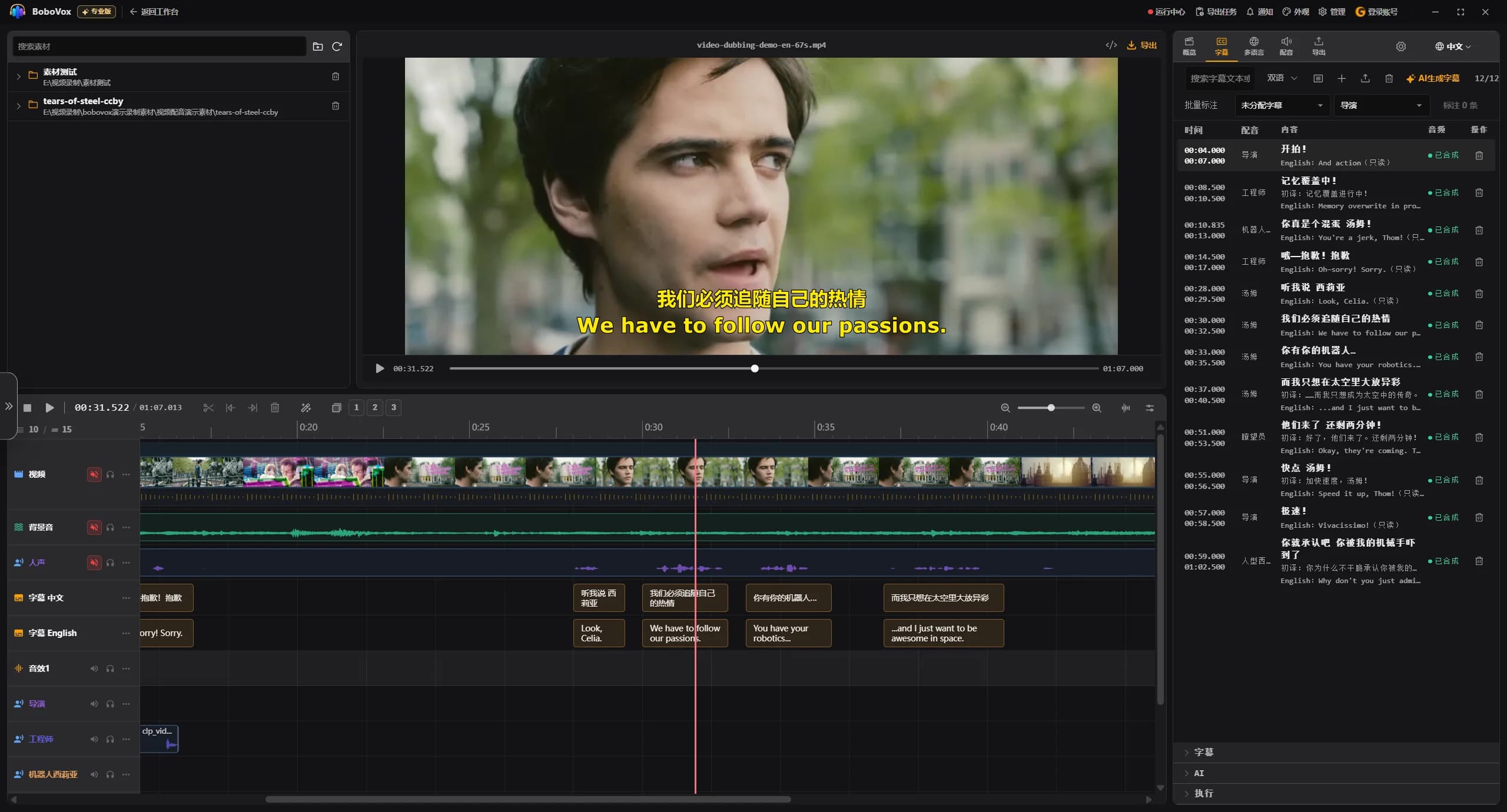Expand the AI section at panel bottom
1507x812 pixels.
pos(1336,773)
